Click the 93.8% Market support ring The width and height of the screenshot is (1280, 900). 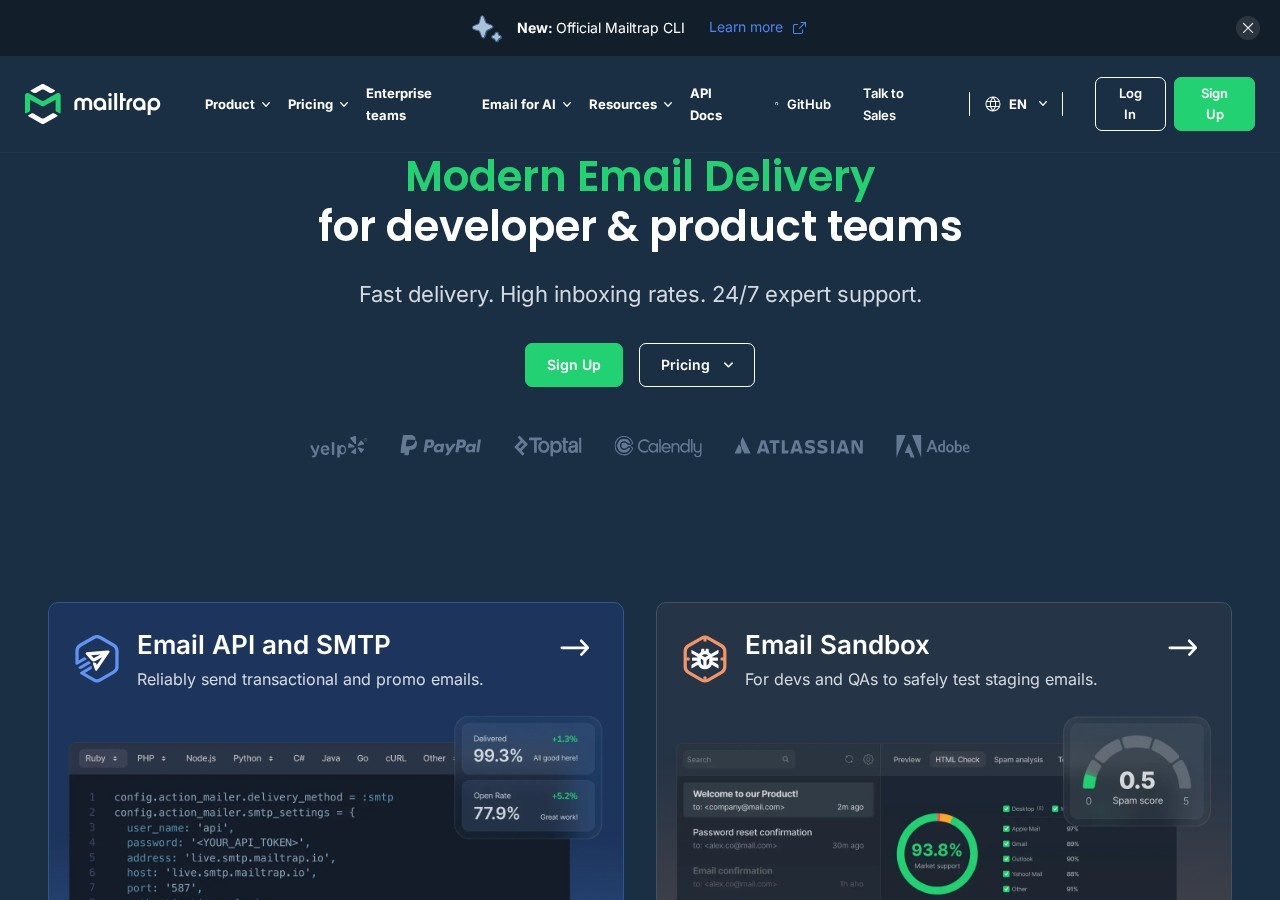[937, 853]
